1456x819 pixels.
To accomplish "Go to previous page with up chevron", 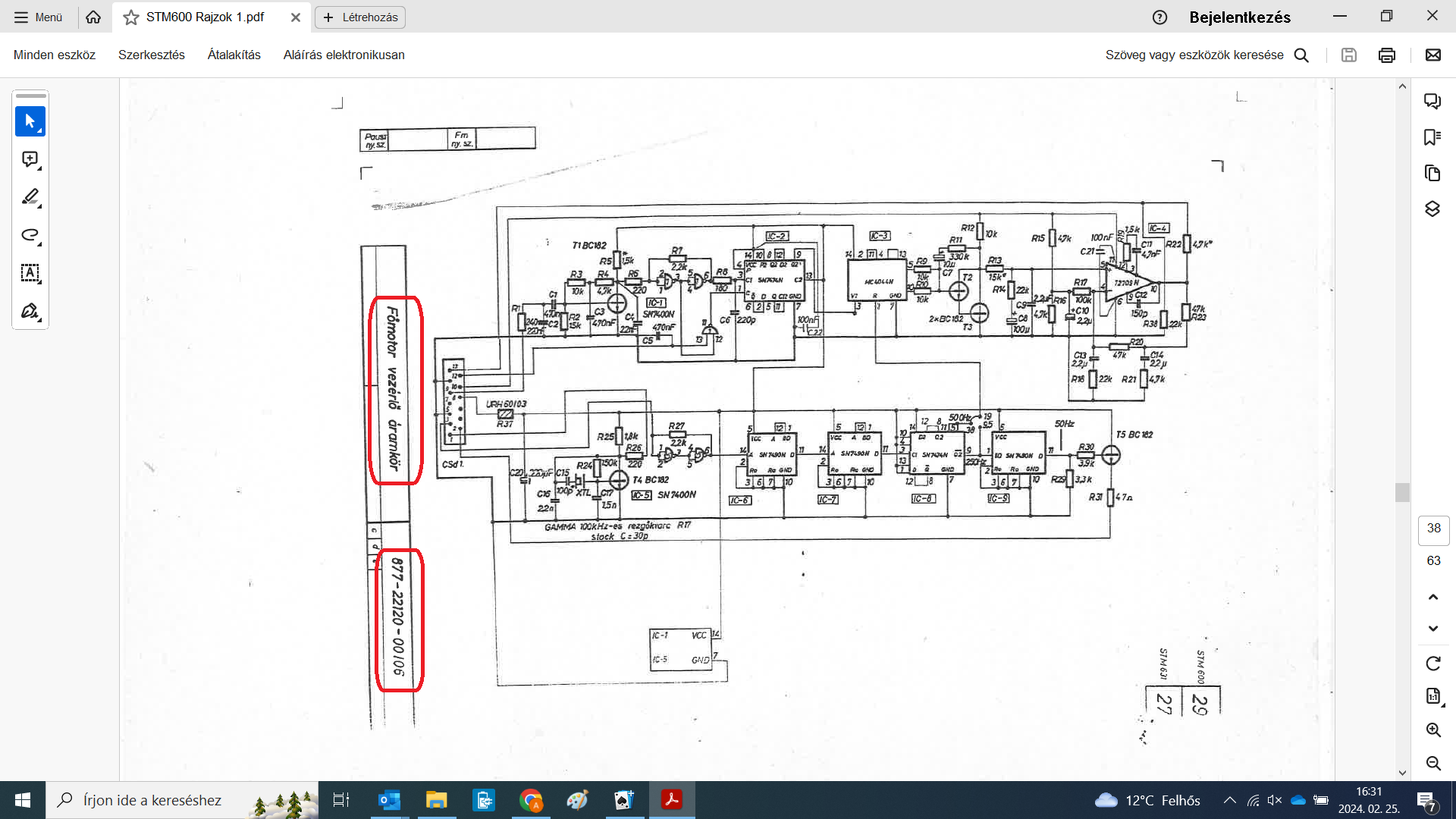I will click(x=1433, y=597).
